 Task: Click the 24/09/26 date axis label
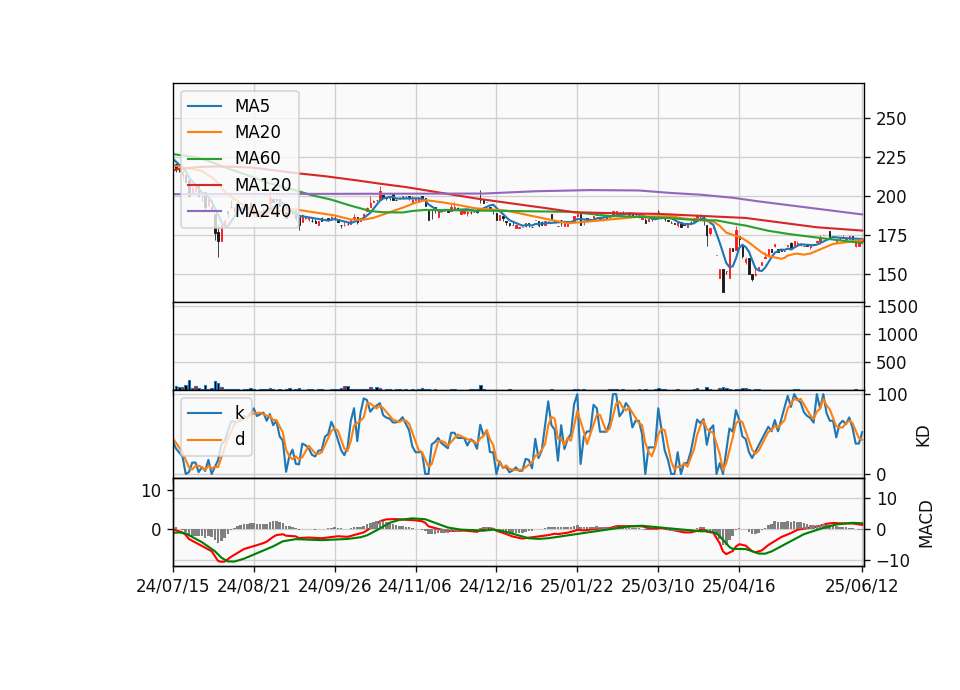[334, 586]
